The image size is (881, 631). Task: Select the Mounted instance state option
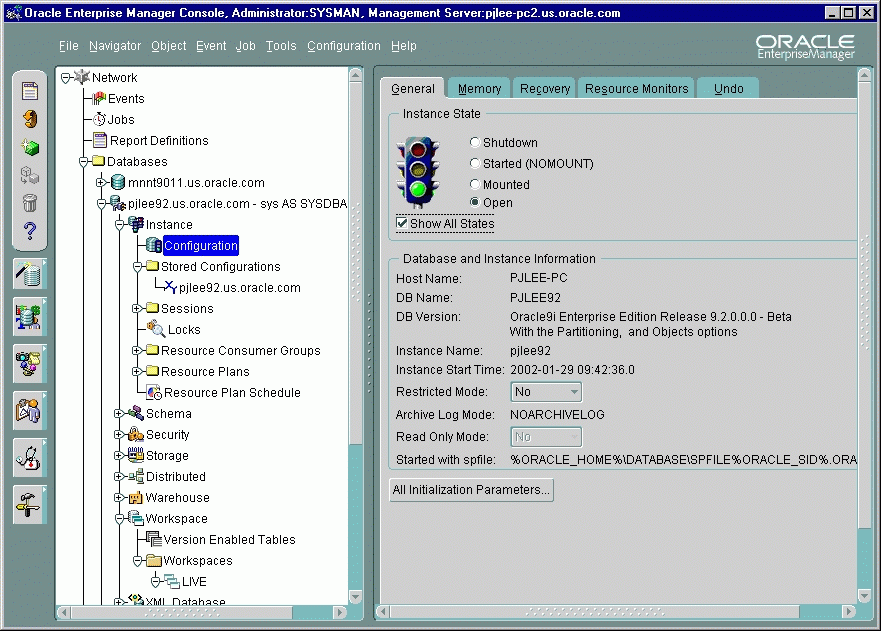475,185
